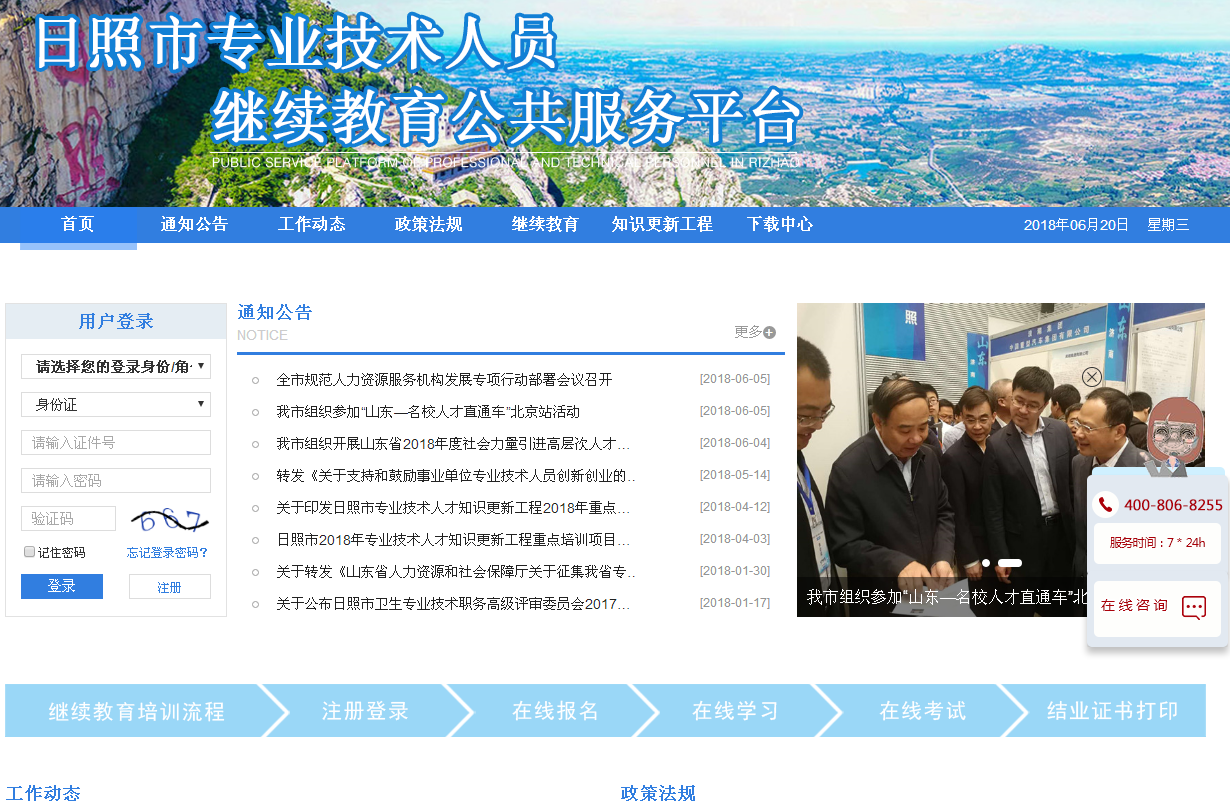1230x806 pixels.
Task: Click the red phone icon beside 400-806-8255
Action: pyautogui.click(x=1106, y=504)
